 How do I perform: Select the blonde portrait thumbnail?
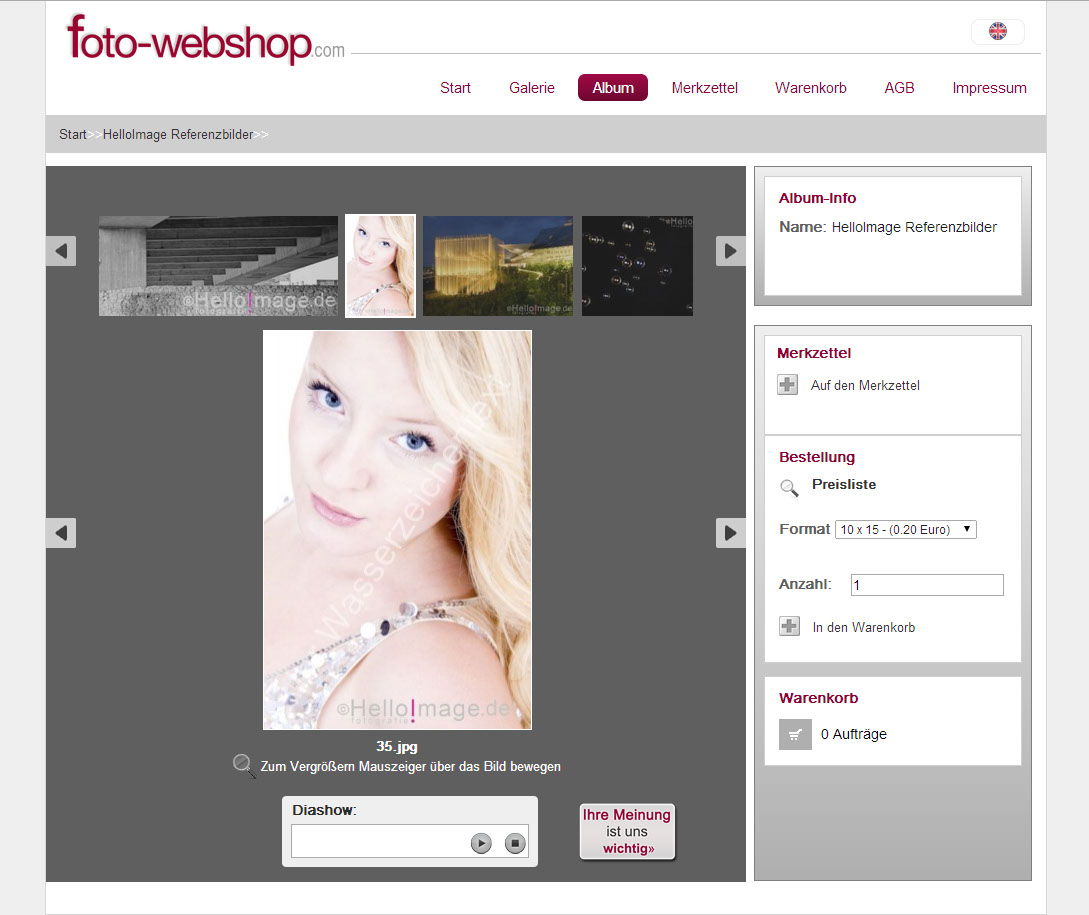point(381,266)
